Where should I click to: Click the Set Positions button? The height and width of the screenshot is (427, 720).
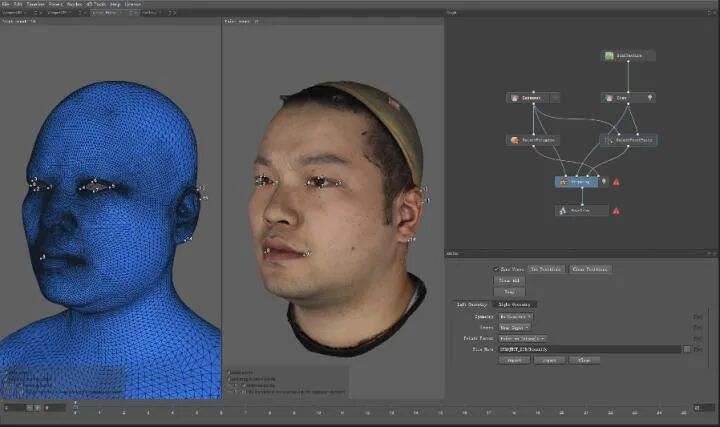tap(546, 269)
